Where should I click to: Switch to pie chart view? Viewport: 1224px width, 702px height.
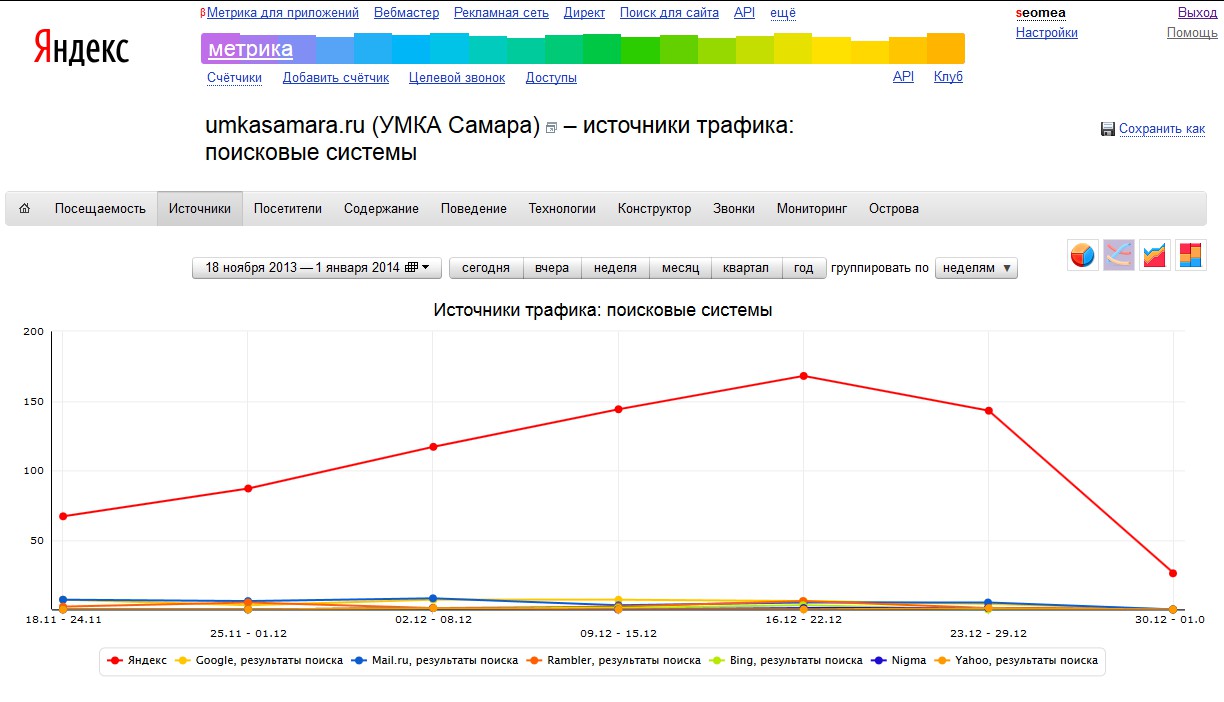click(x=1083, y=255)
